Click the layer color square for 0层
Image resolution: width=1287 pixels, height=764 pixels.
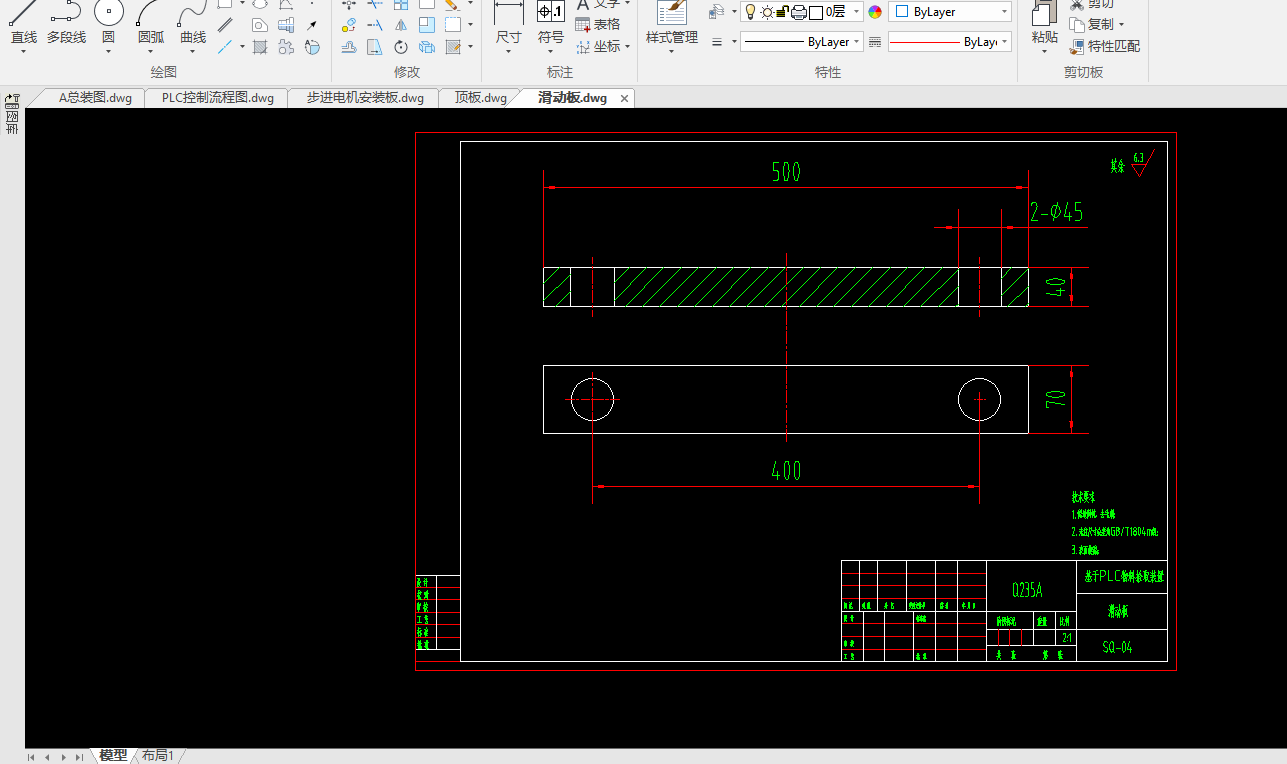(816, 12)
